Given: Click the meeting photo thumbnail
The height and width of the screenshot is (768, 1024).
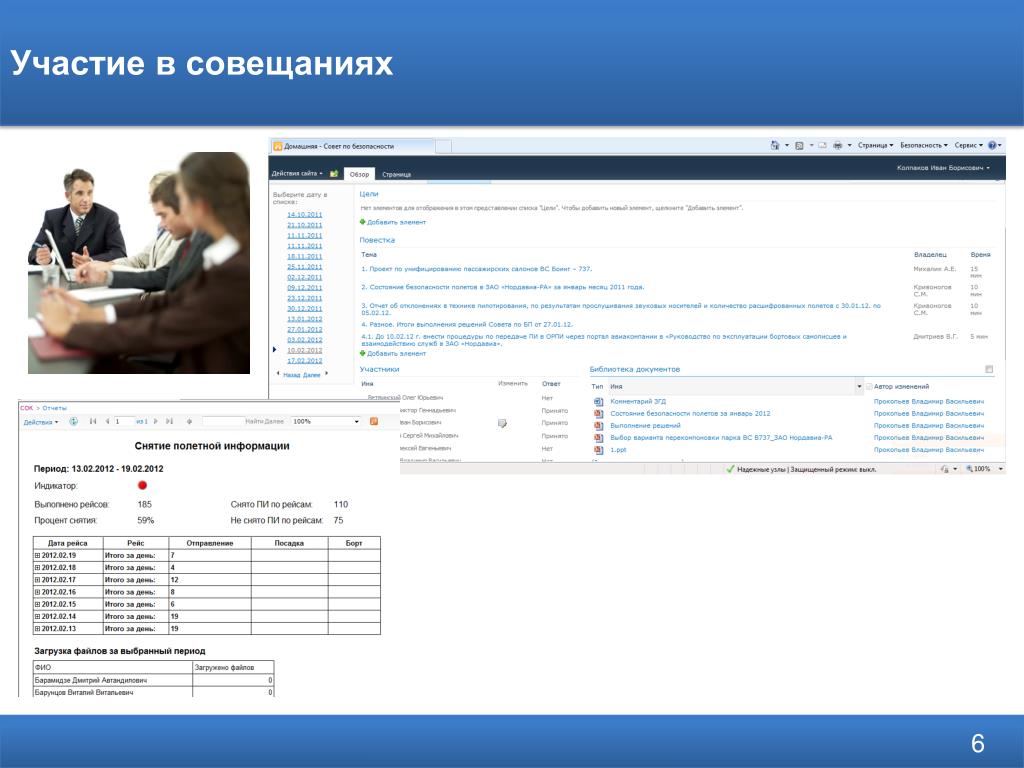Looking at the screenshot, I should point(139,263).
